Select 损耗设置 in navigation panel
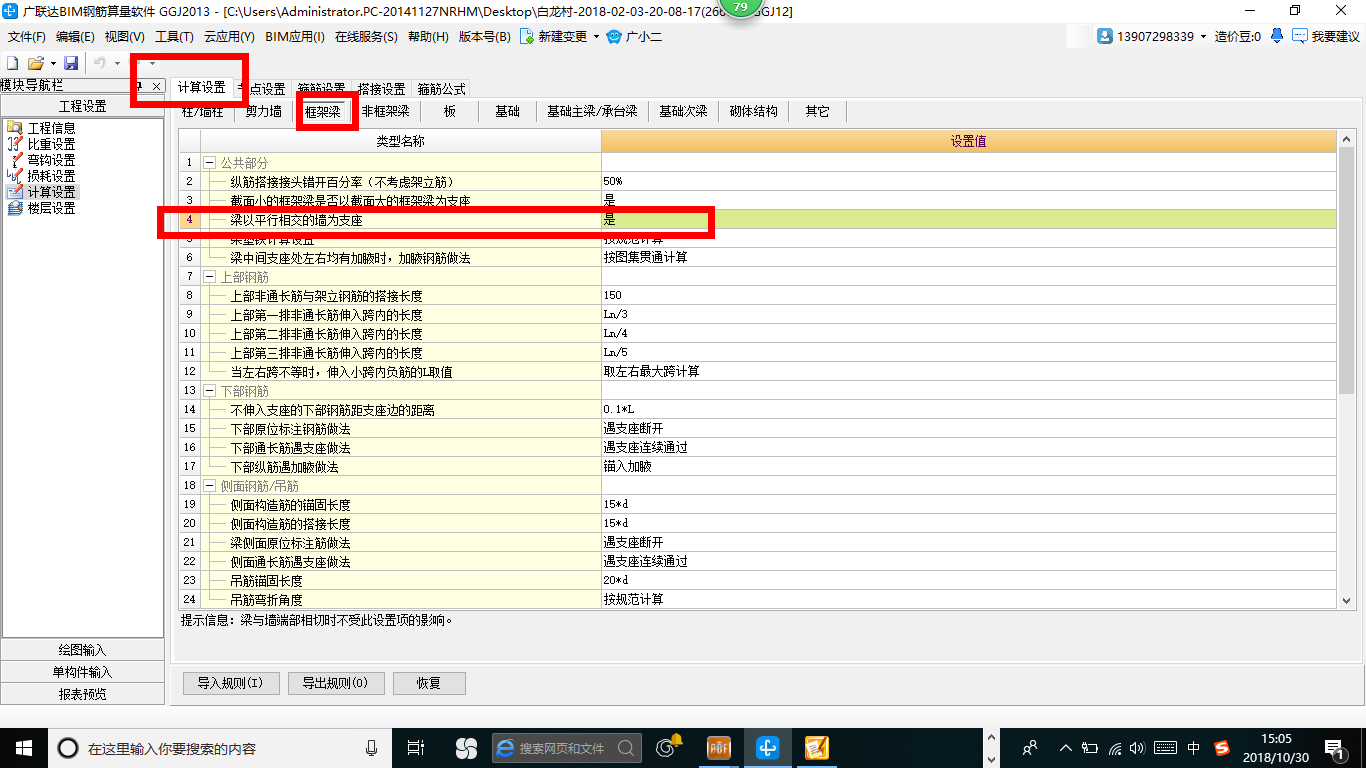This screenshot has width=1366, height=768. (51, 176)
